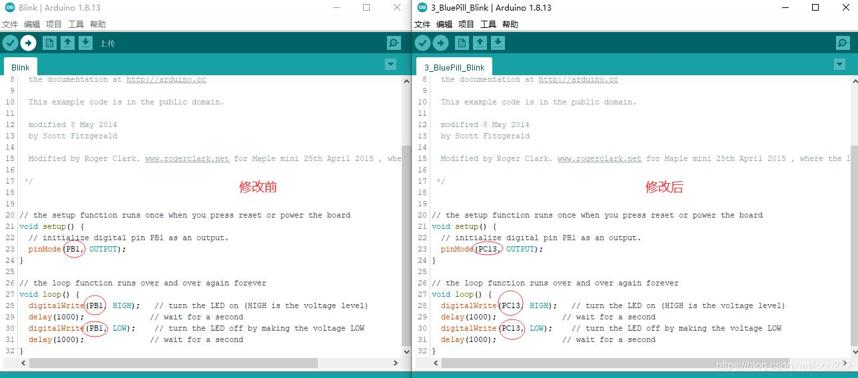
Task: Open 工具 menu in 3_BluePill_Blink window
Action: pos(488,24)
